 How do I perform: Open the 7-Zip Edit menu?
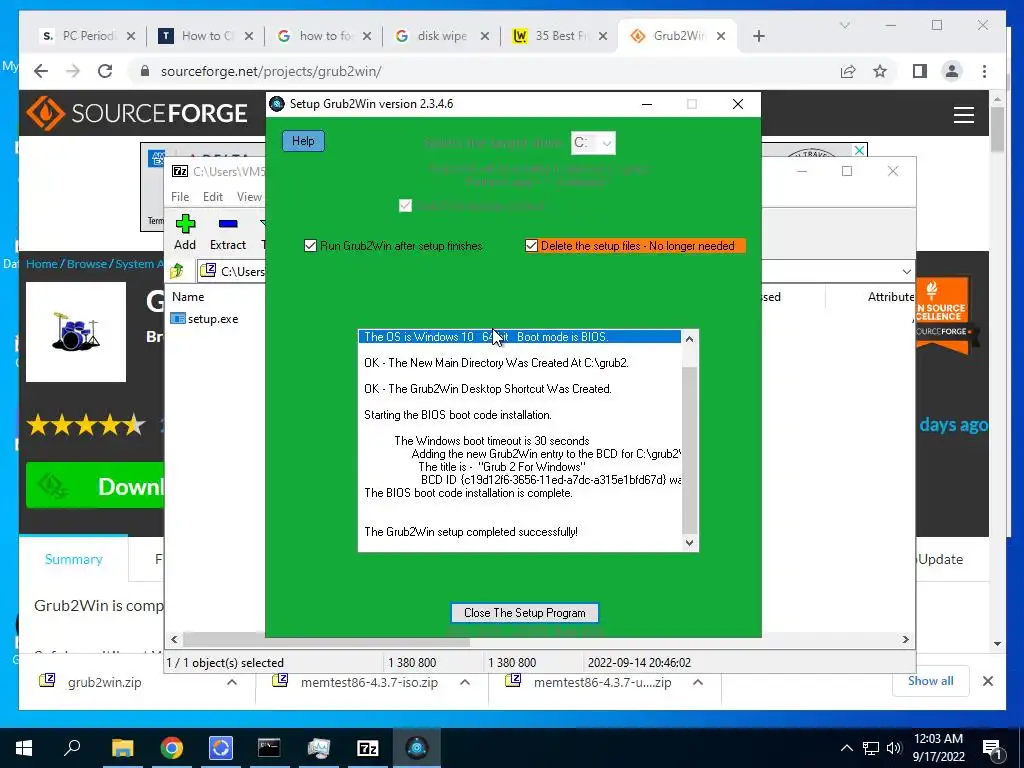212,197
